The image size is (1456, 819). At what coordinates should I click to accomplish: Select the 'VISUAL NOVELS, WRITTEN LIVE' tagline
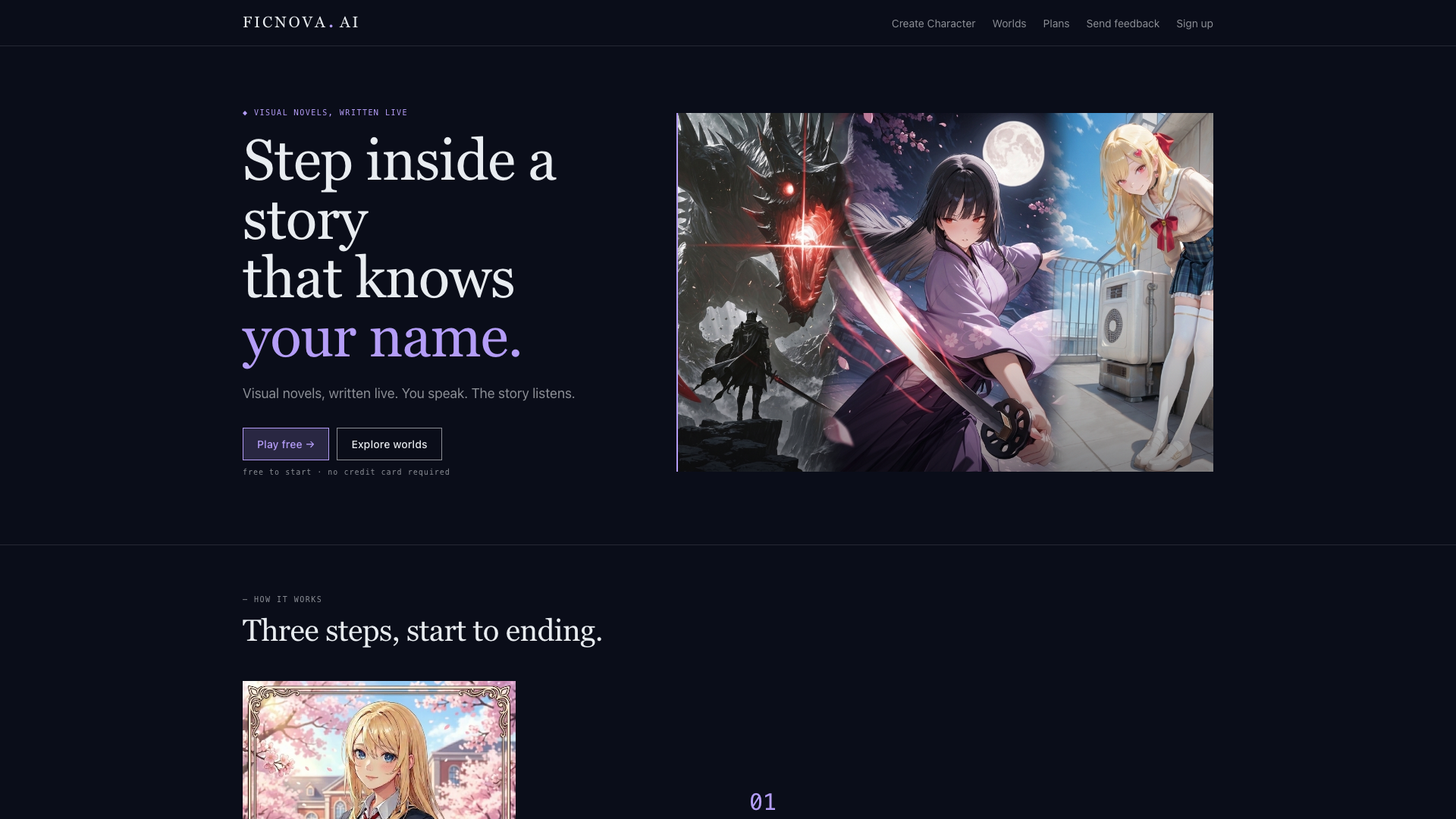click(331, 112)
